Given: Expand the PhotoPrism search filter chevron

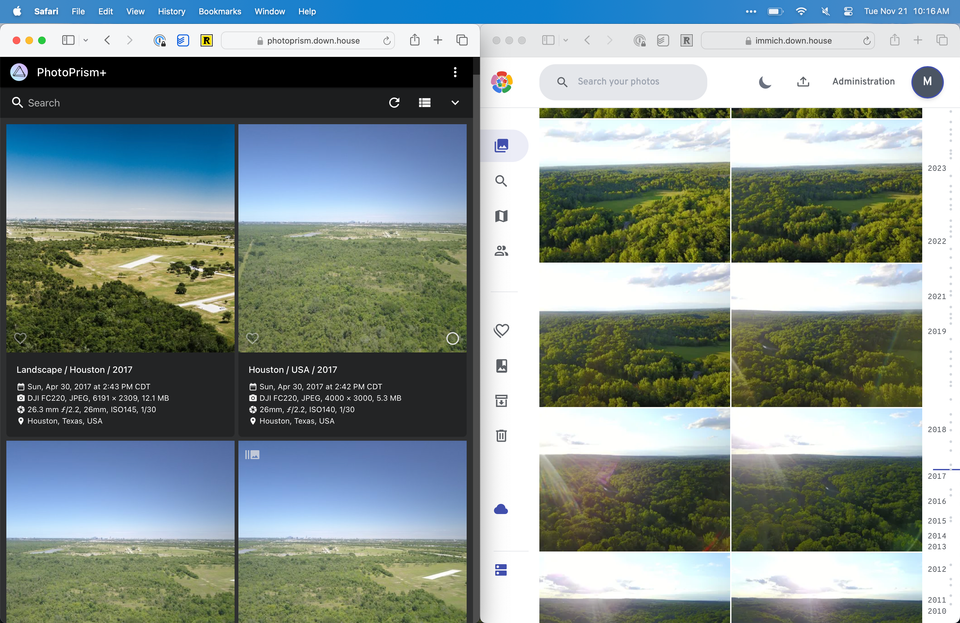Looking at the screenshot, I should 455,103.
